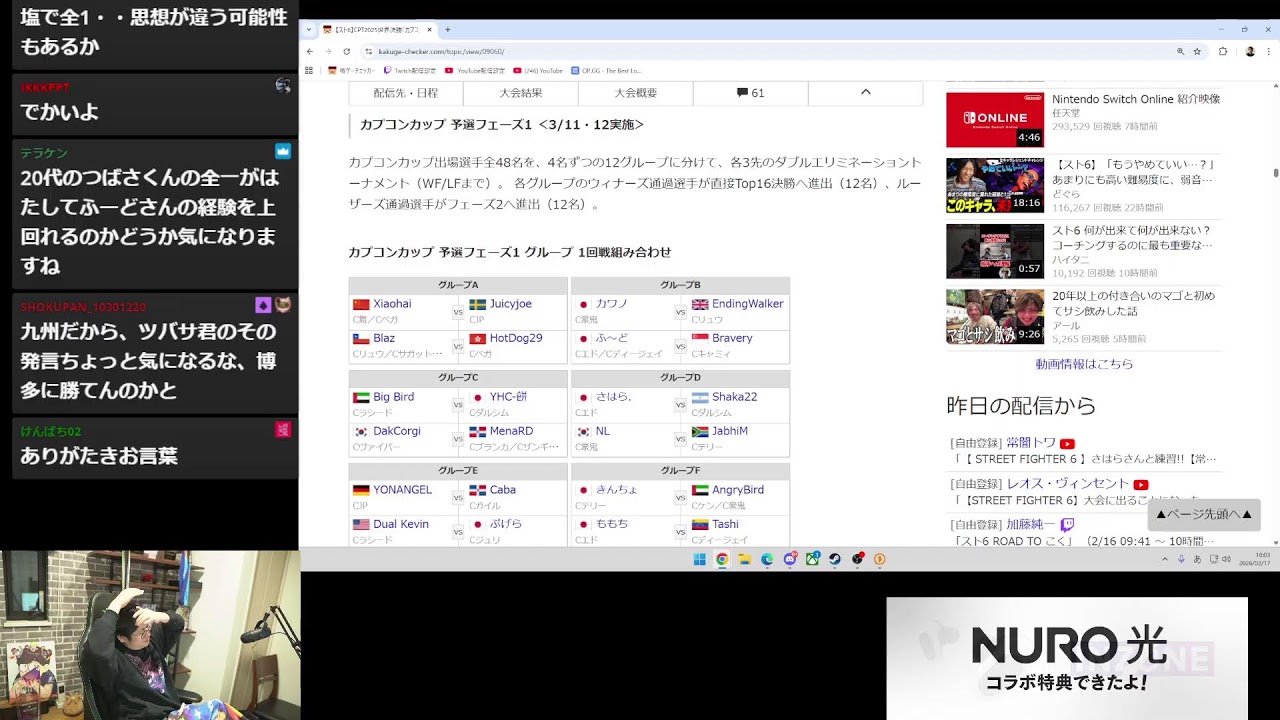Click the NURO 光 collaboration banner
Image resolution: width=1280 pixels, height=720 pixels.
click(1067, 658)
